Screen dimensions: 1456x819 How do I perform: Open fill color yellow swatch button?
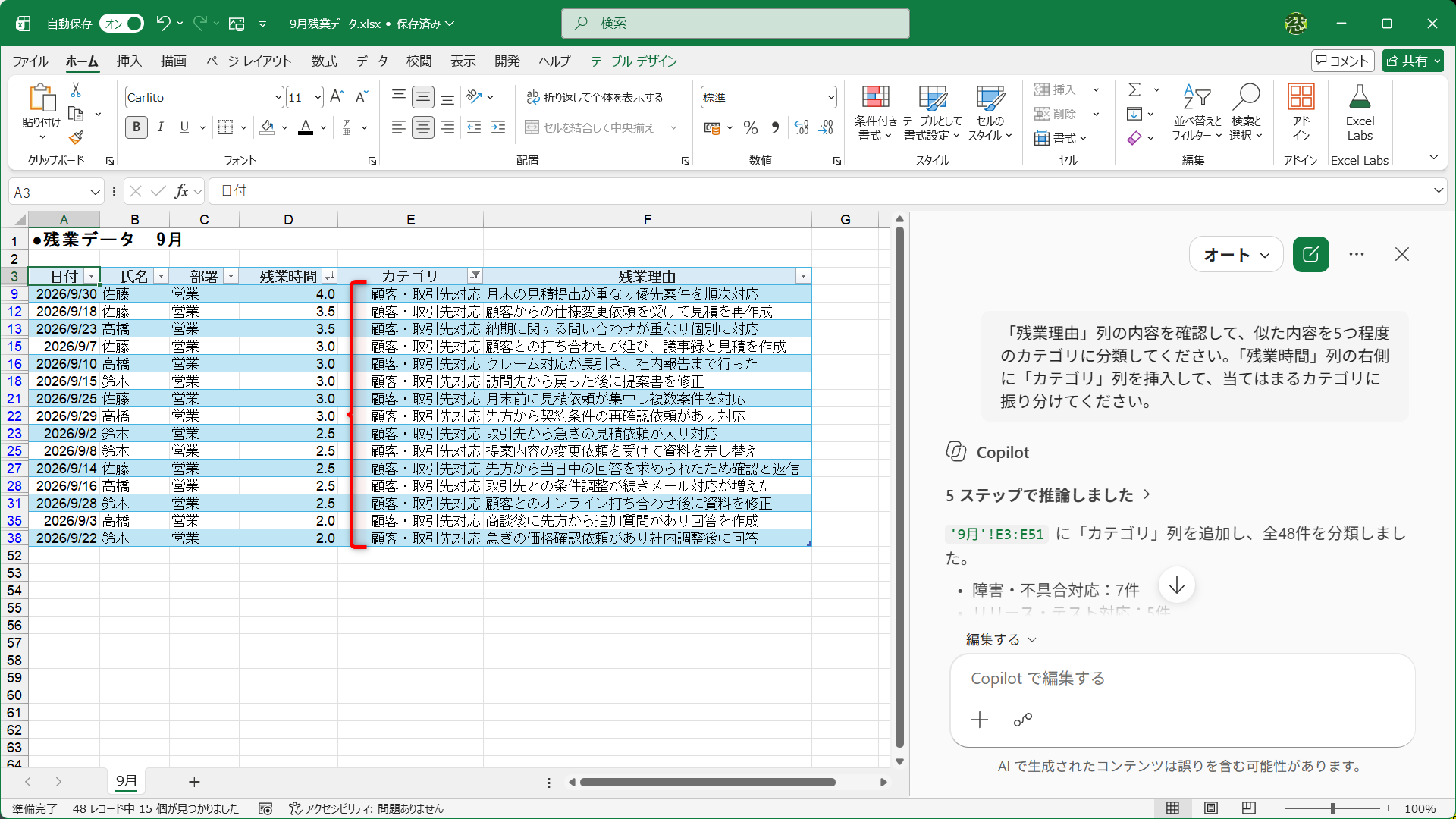point(267,127)
